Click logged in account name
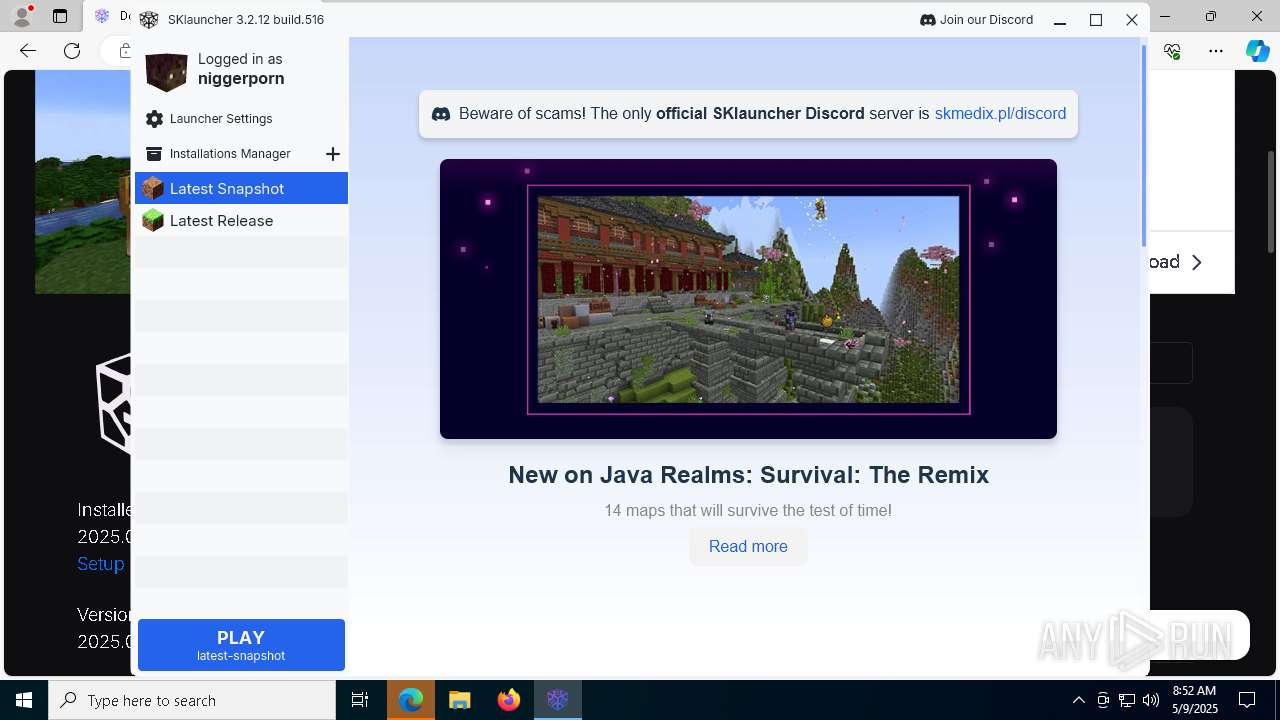Screen dimensions: 1280x720 241,79
